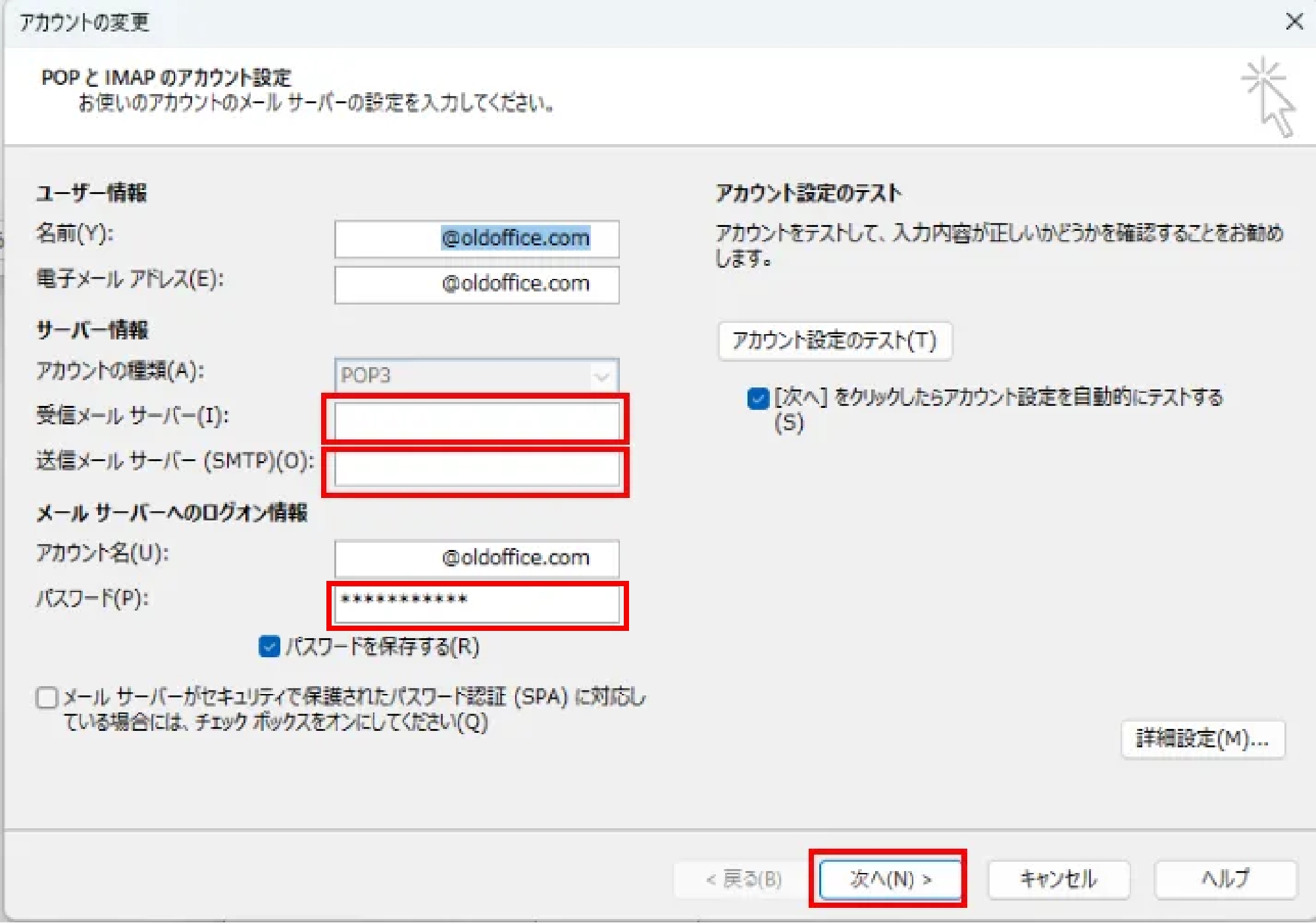Click the キャンセル button
The image size is (1316, 923).
(1058, 880)
